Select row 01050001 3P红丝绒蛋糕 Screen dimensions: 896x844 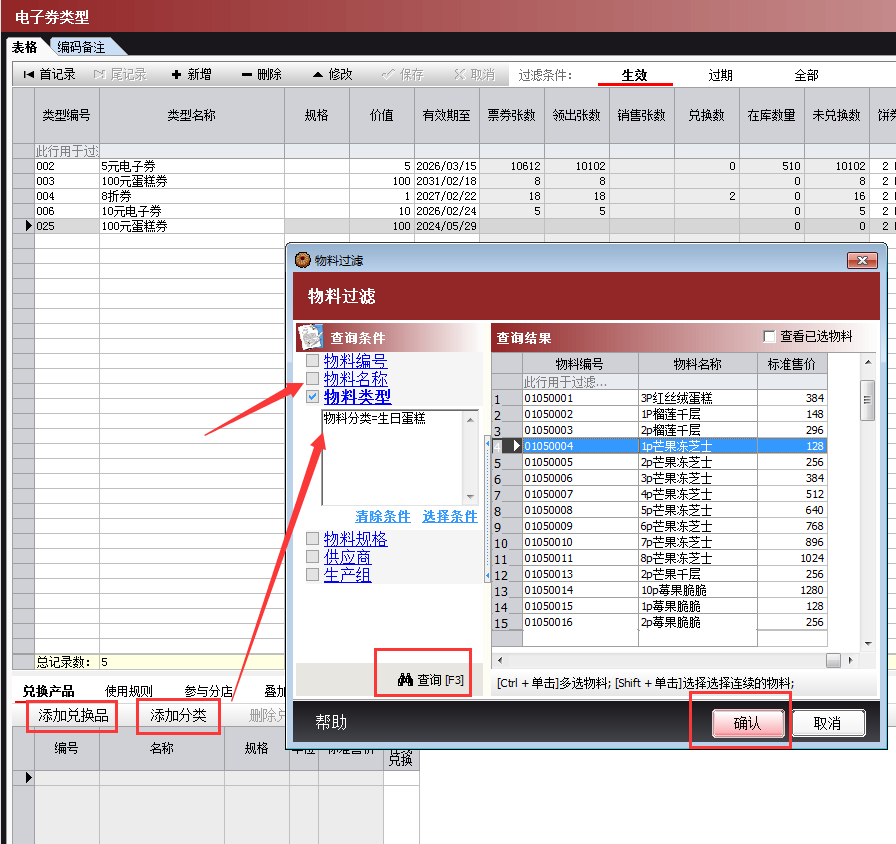pos(659,398)
